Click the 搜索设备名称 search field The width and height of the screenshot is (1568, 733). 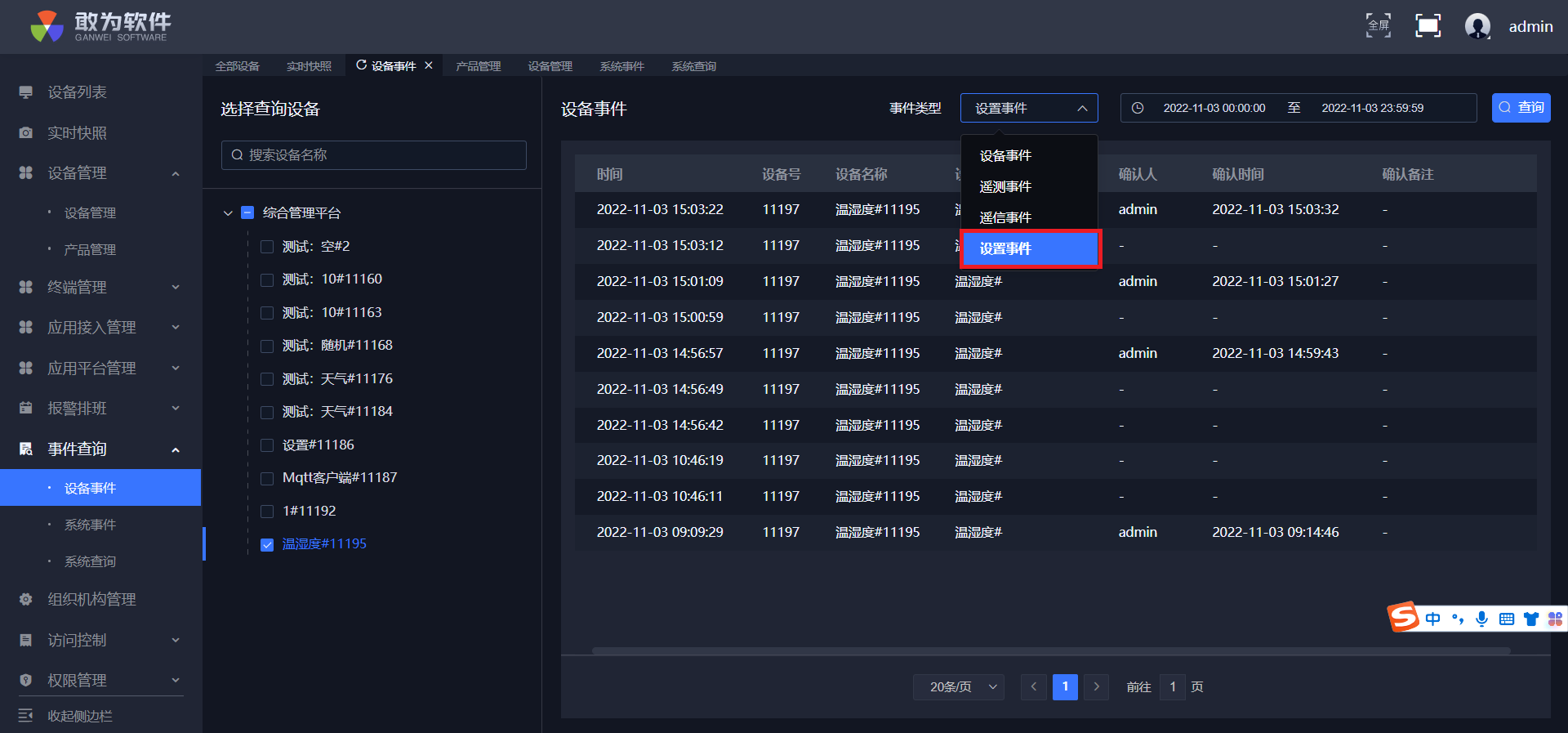(374, 155)
